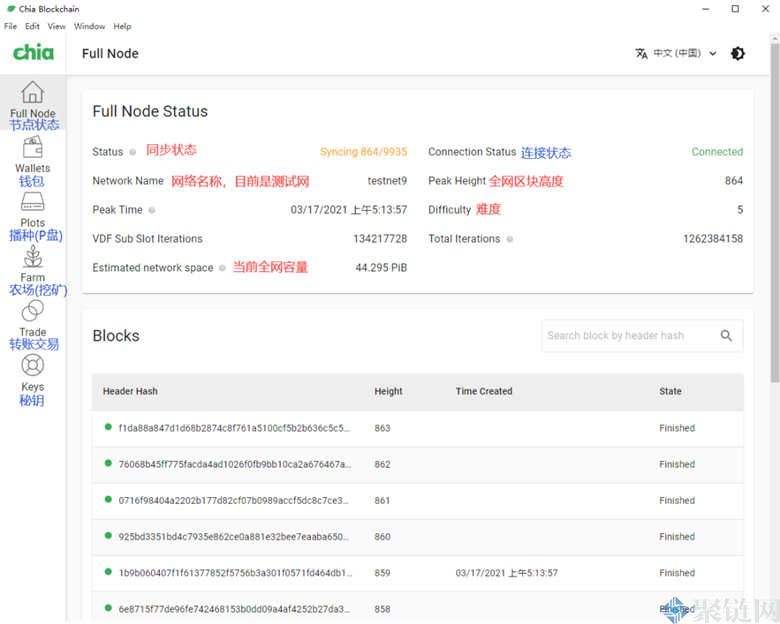The image size is (780, 624).
Task: Click header hash starting 76068b45ff
Action: point(235,464)
